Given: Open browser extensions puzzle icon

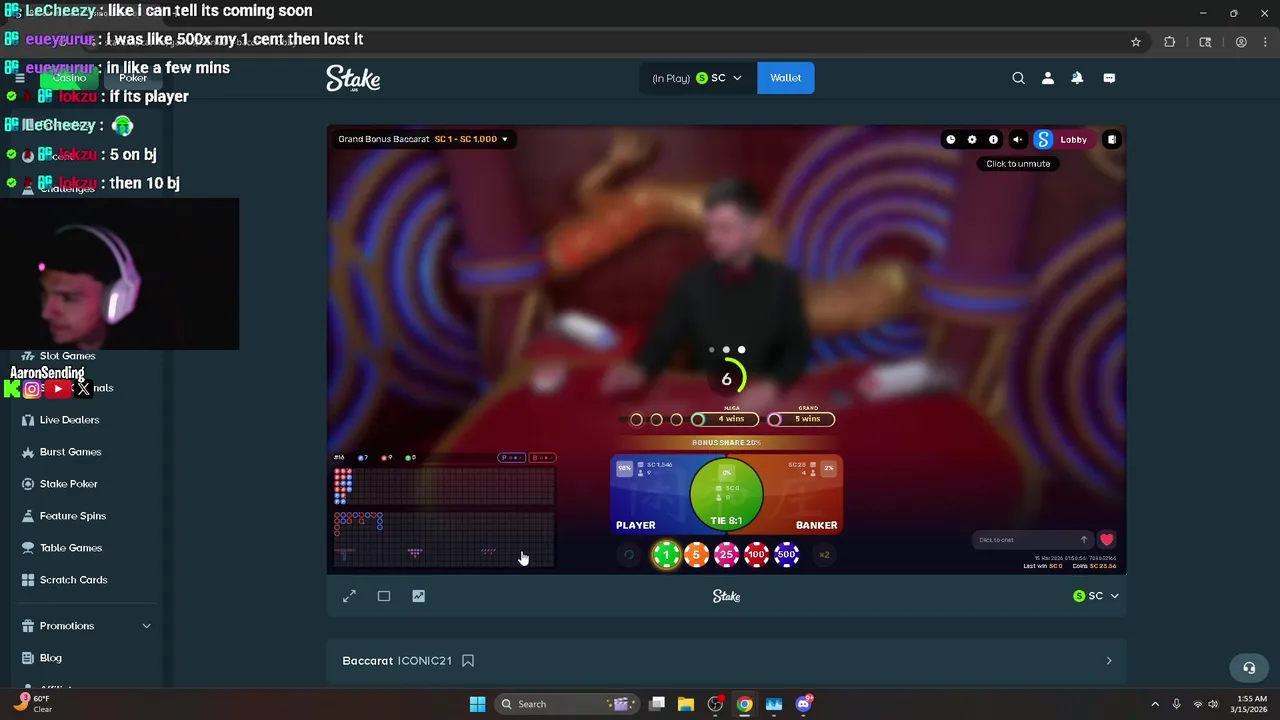Looking at the screenshot, I should [x=1169, y=42].
